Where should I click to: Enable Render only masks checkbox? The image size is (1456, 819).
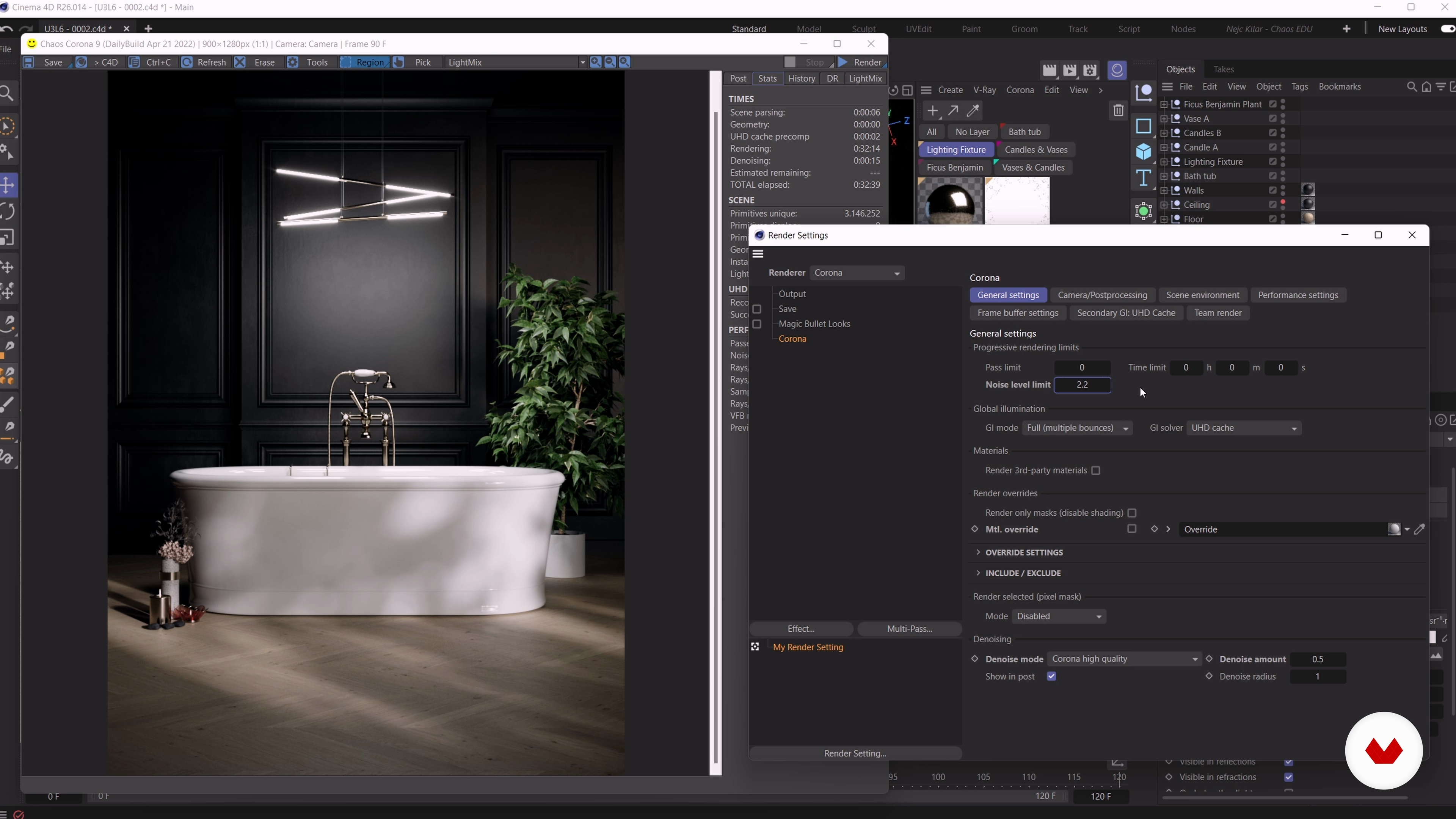point(1132,513)
